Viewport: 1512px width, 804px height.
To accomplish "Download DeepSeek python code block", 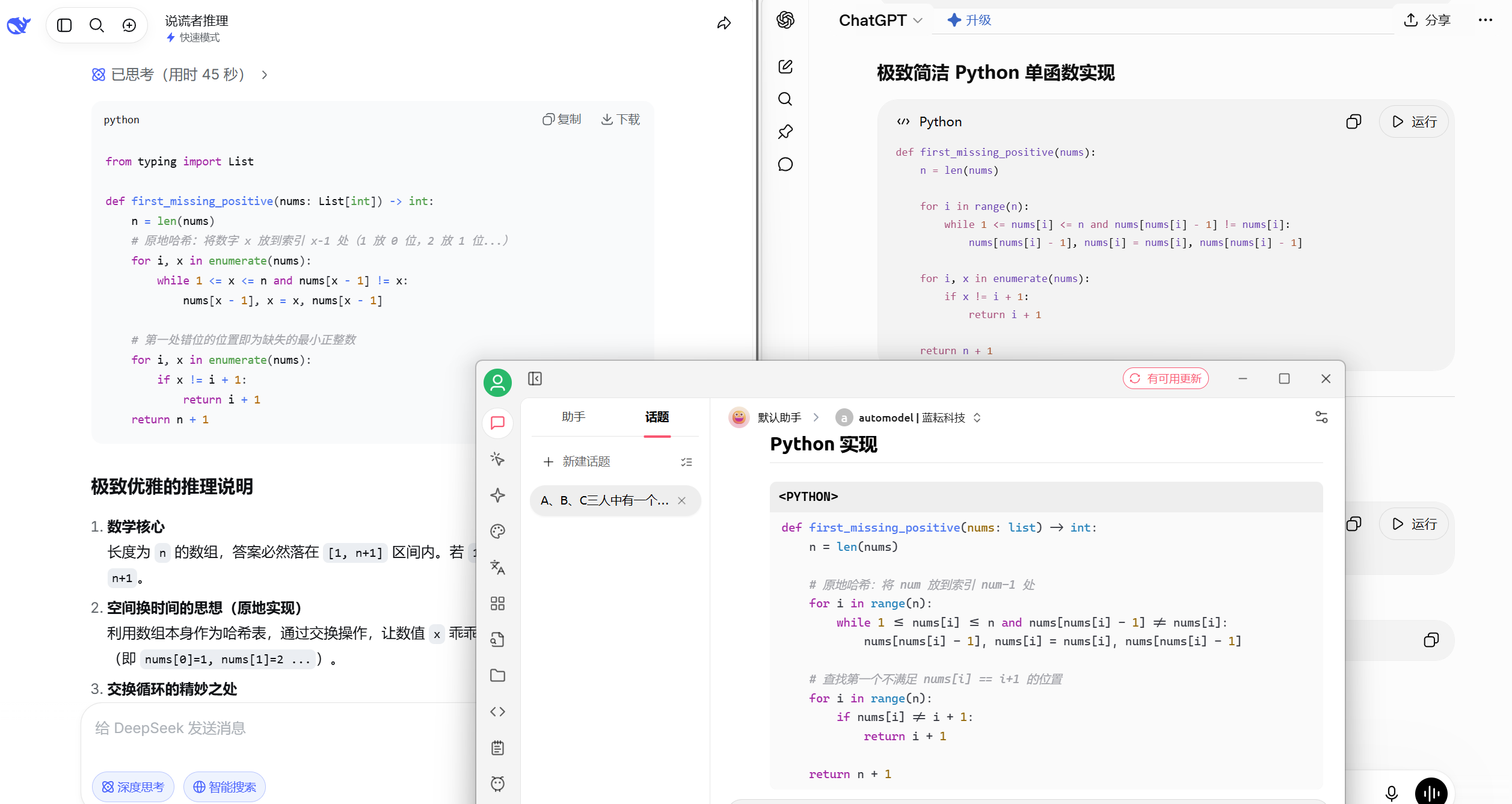I will pyautogui.click(x=621, y=119).
